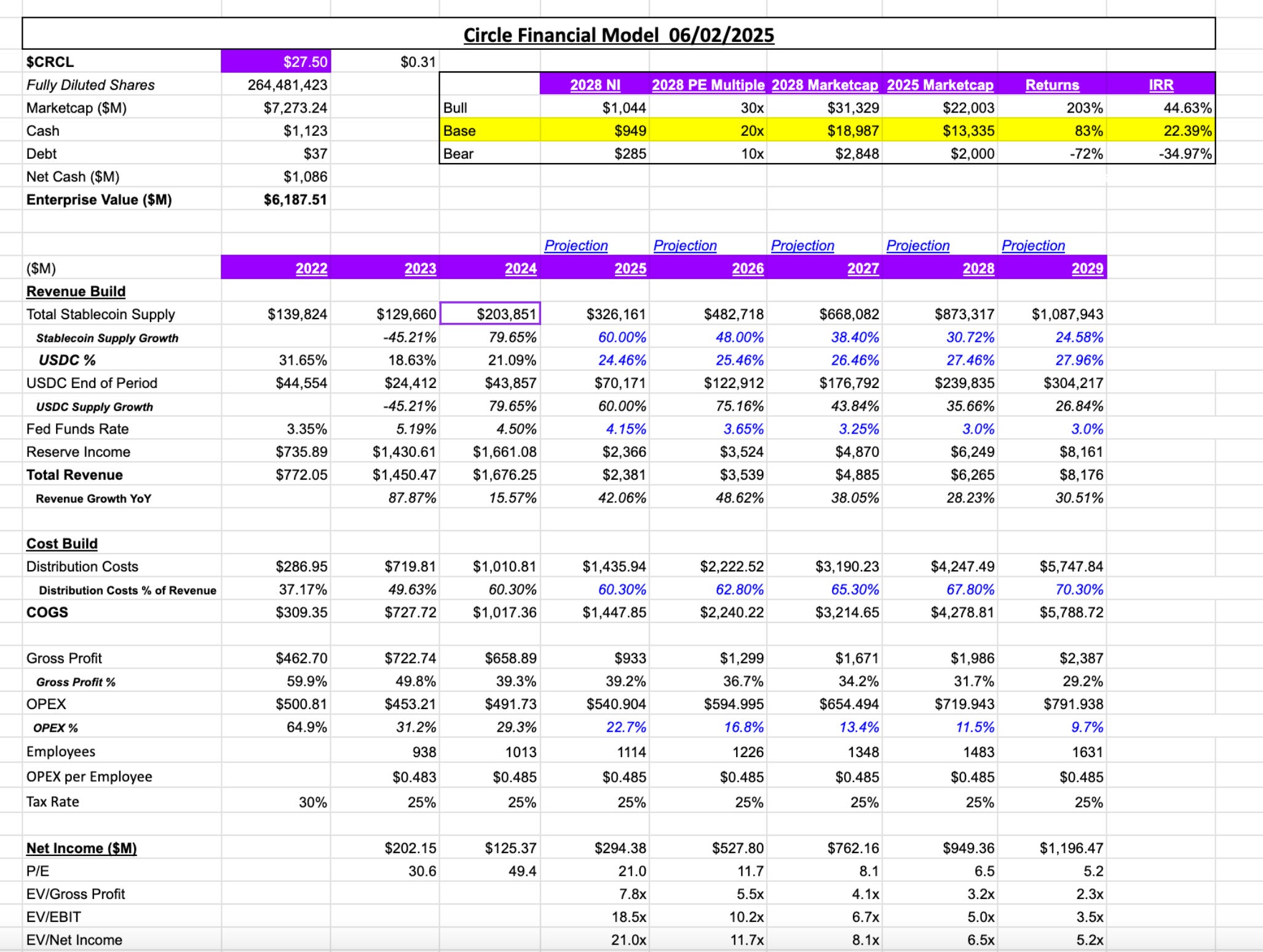Click the Net Income ($M) row heading
This screenshot has width=1263, height=952.
pos(81,848)
